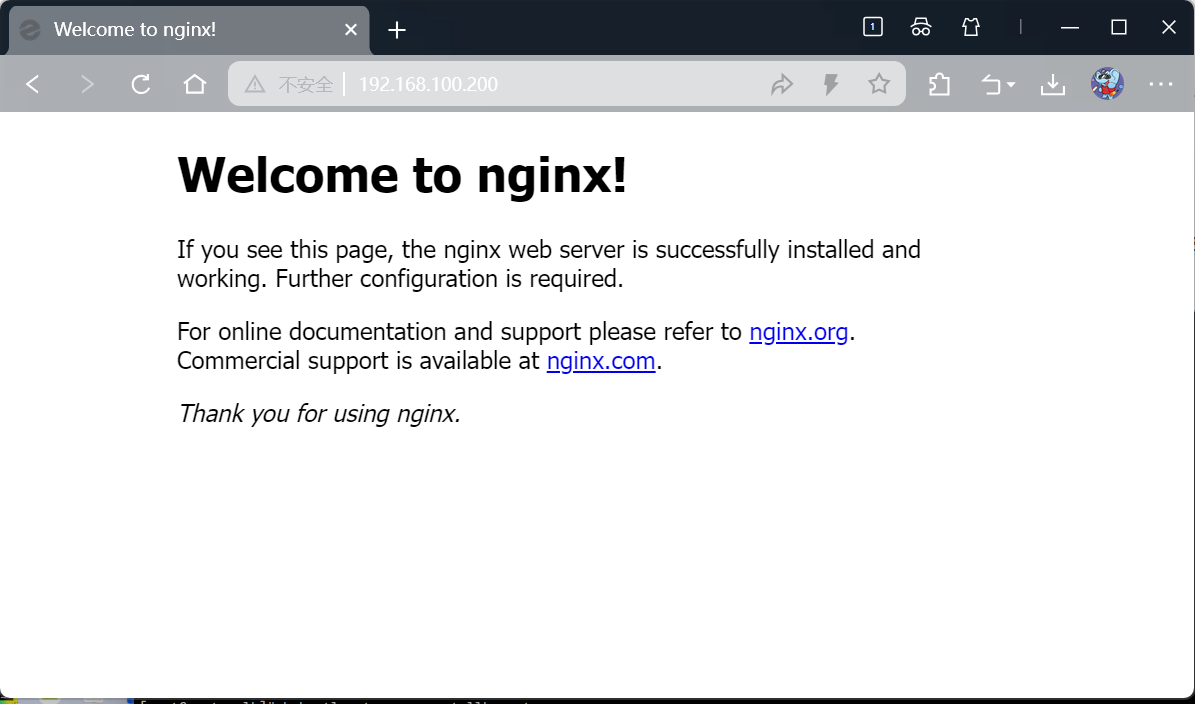Select the Welcome to nginx! tab
This screenshot has width=1195, height=704.
coord(189,30)
